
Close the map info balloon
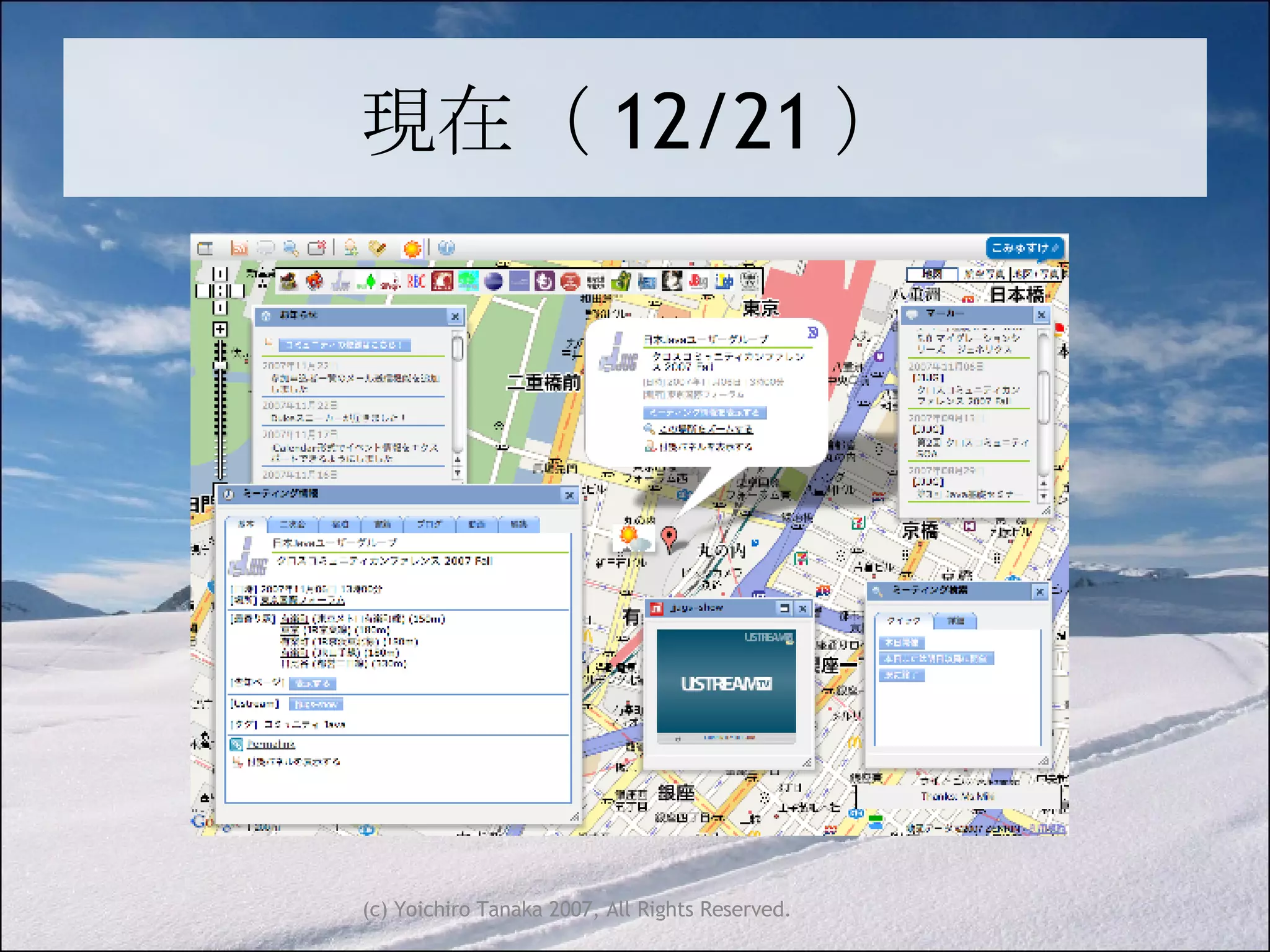(812, 333)
